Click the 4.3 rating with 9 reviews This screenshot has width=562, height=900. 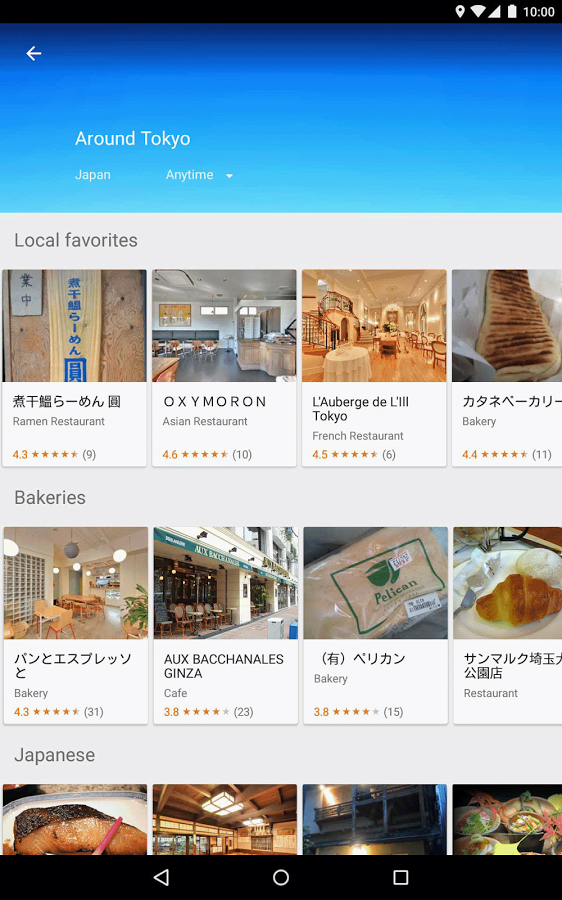point(54,455)
